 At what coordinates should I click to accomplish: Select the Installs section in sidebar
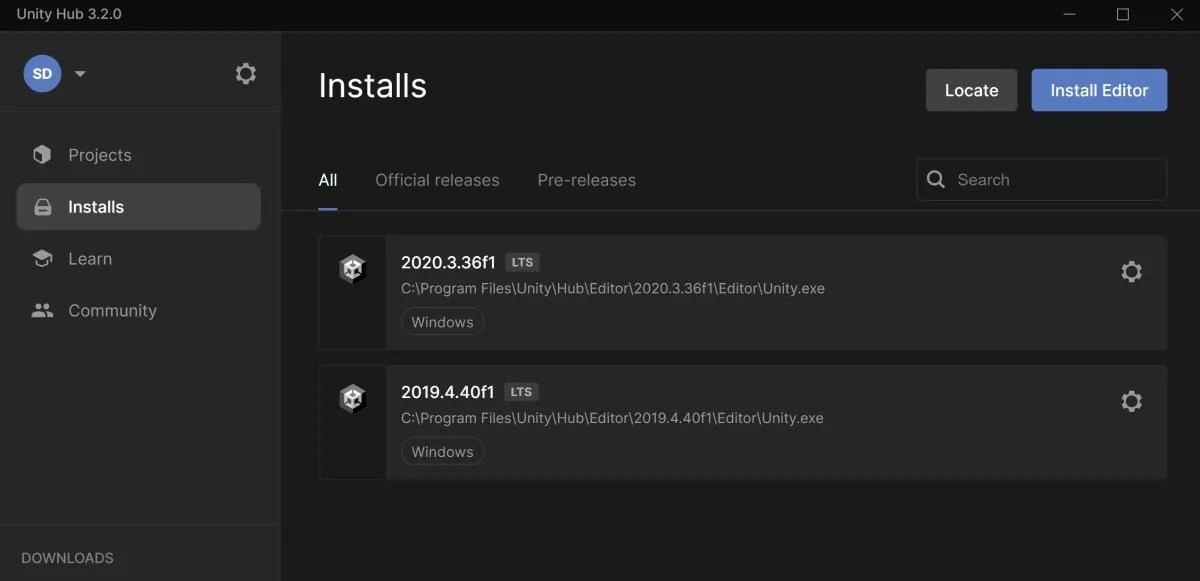[x=95, y=206]
